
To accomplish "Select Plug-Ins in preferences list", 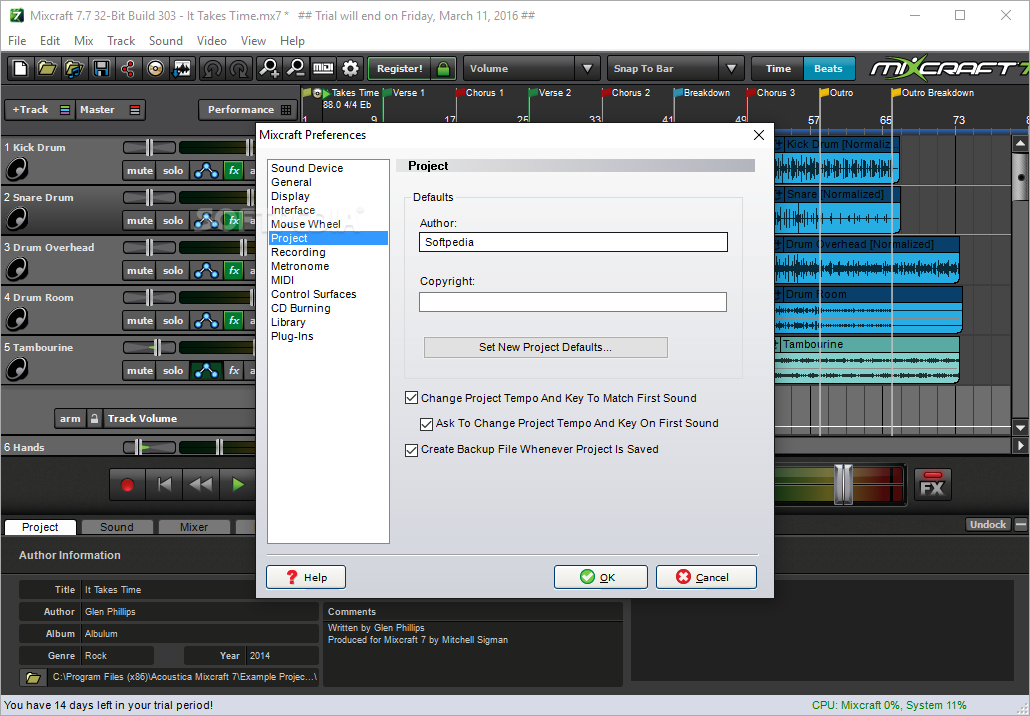I will pos(292,336).
